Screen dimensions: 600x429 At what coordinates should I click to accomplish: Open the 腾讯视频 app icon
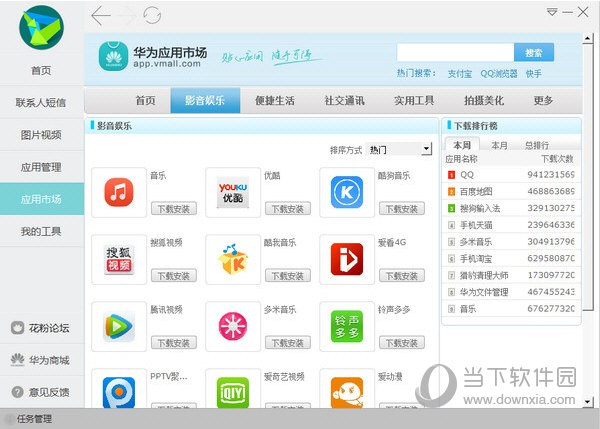pos(119,326)
